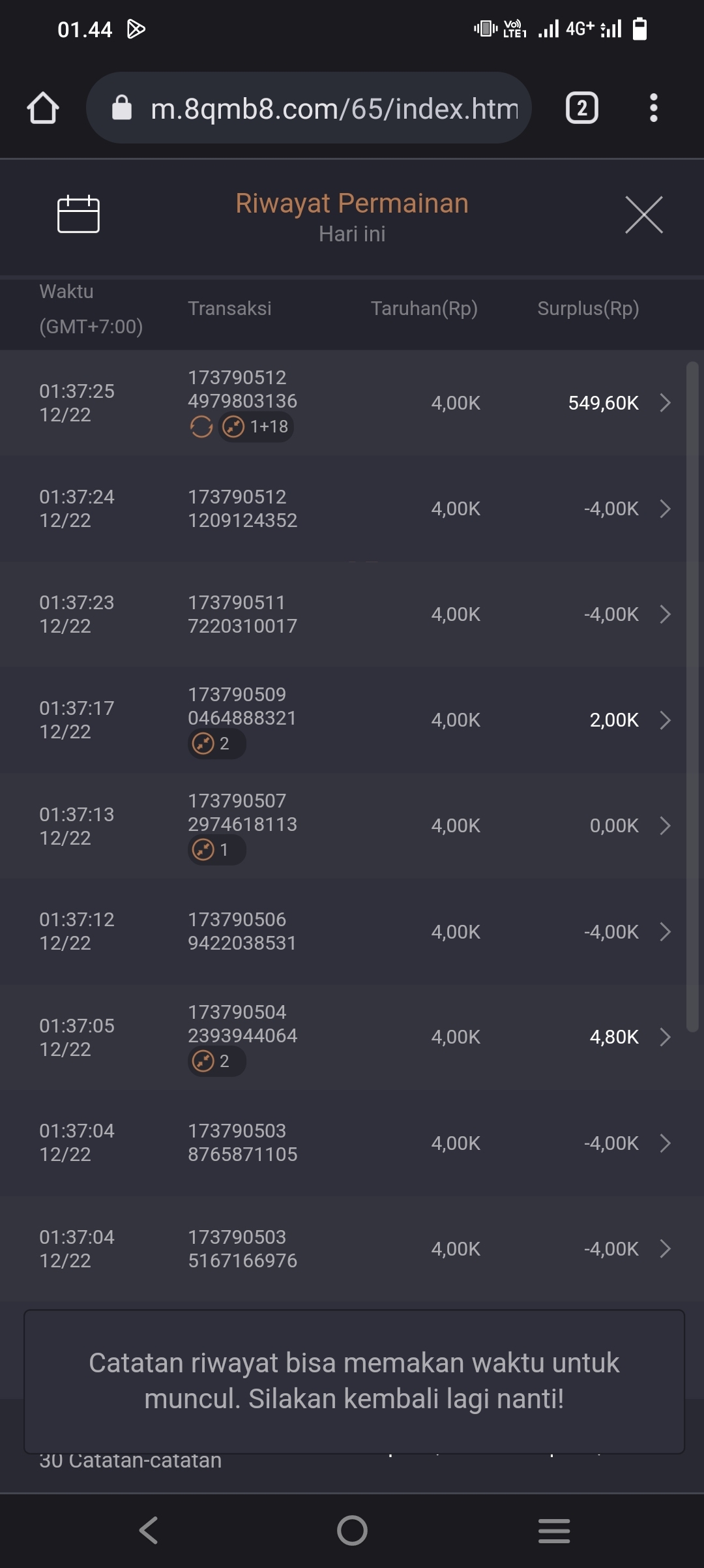Close the Riwayat Permainan panel

[x=643, y=215]
